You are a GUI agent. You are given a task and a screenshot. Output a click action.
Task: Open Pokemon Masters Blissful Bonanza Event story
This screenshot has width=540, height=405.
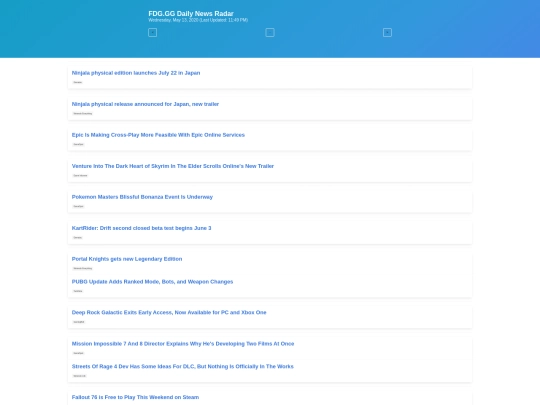(x=142, y=197)
